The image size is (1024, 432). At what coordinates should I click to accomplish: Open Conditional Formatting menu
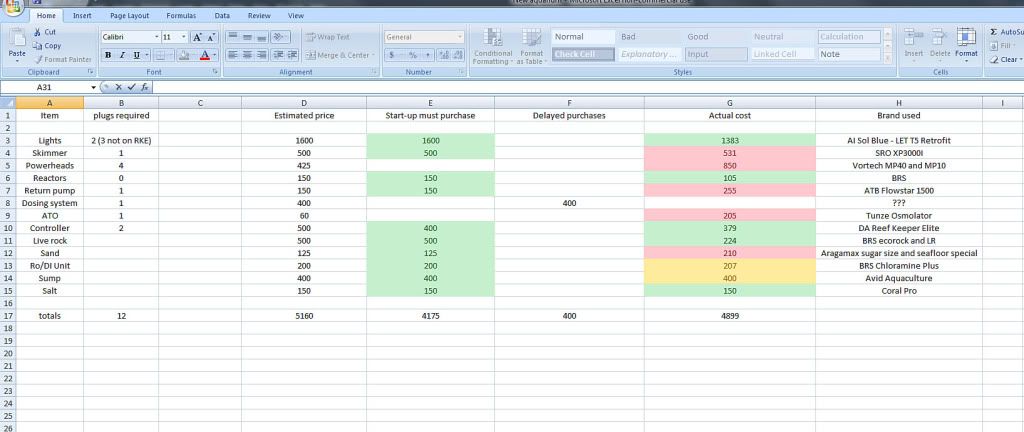pos(493,46)
